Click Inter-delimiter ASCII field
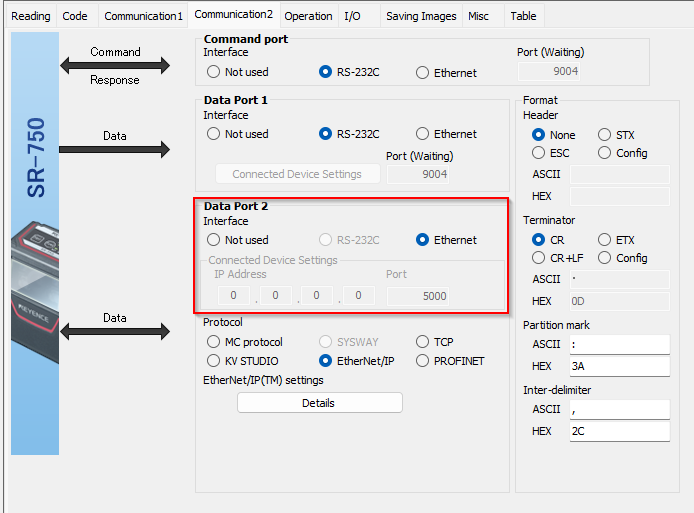Screen dimensions: 694x513 click(x=620, y=409)
